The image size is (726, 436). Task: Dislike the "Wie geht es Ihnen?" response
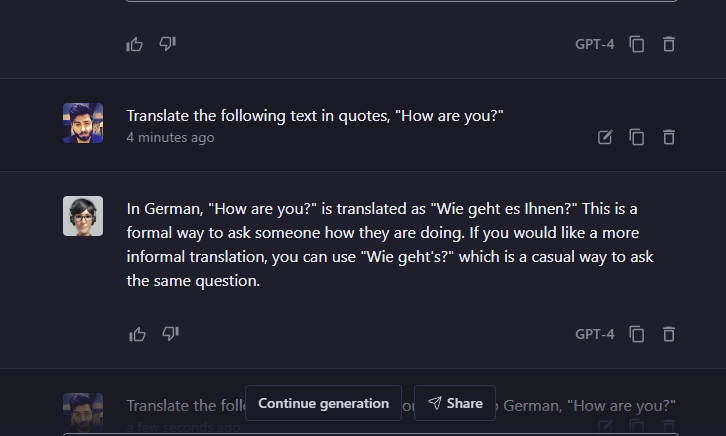click(x=169, y=334)
